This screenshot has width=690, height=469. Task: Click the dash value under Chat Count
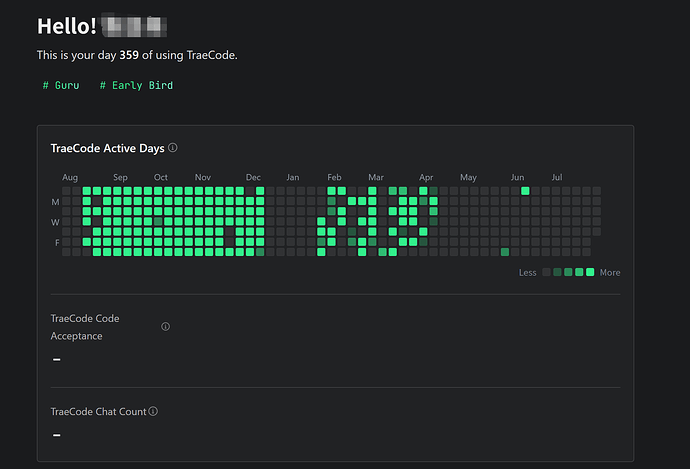(x=57, y=435)
